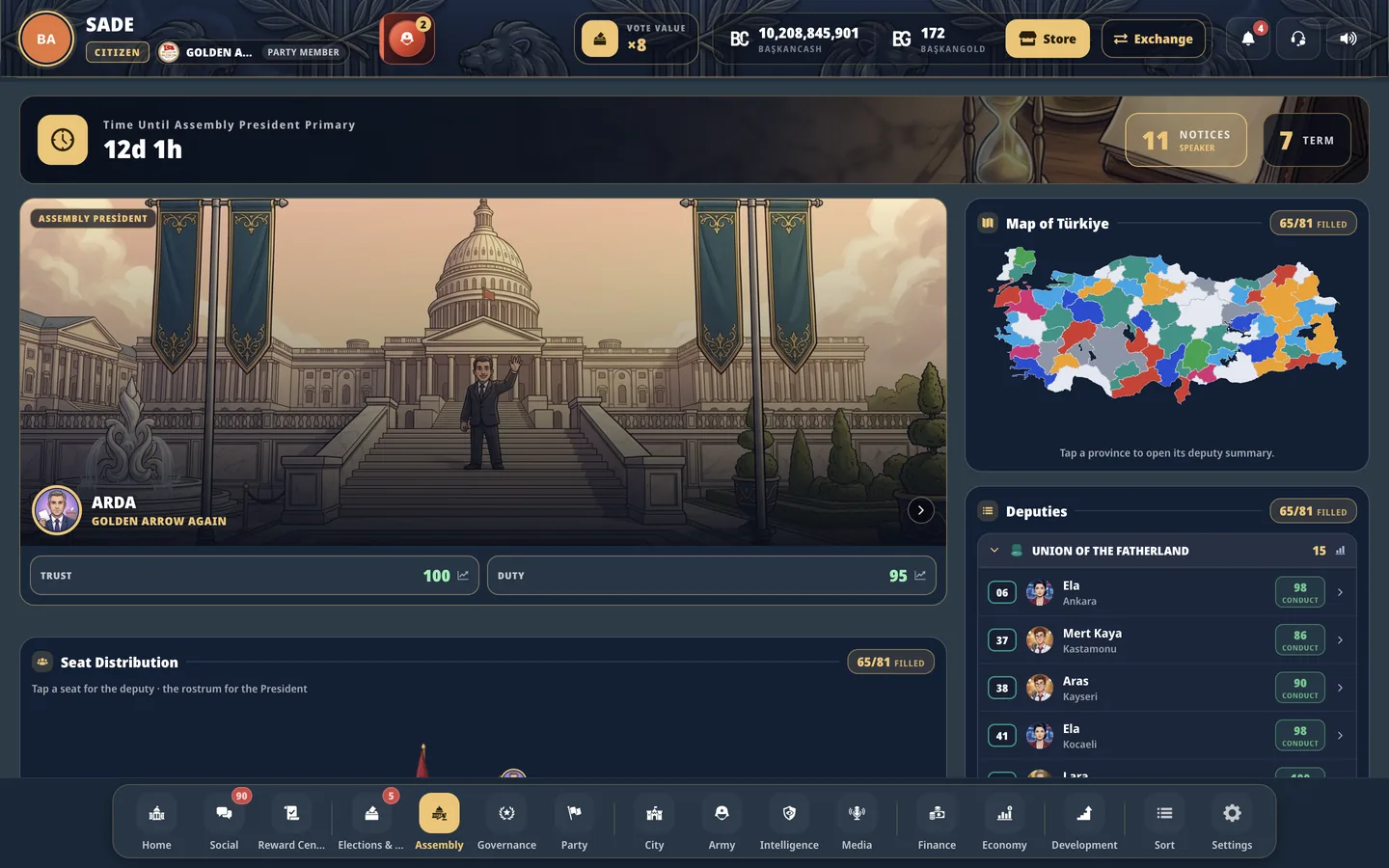This screenshot has height=868, width=1389.
Task: Open the Trust 100 trend stat
Action: [255, 576]
